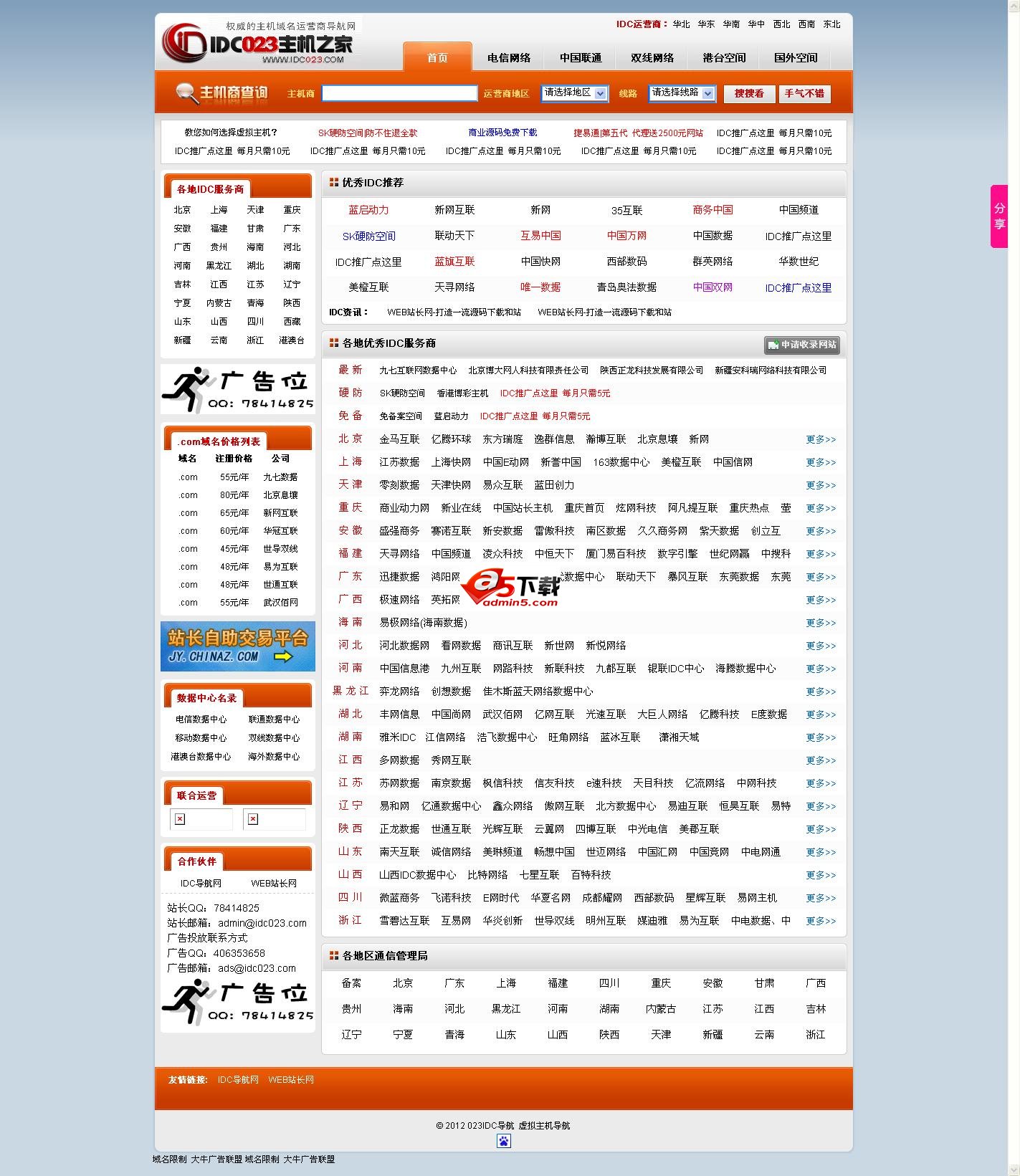The height and width of the screenshot is (1176, 1020).
Task: Select 华东 in the IDC运营商 links
Action: pos(706,24)
